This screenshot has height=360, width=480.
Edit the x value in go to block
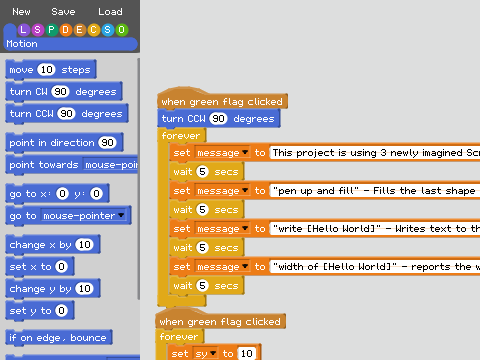point(62,194)
